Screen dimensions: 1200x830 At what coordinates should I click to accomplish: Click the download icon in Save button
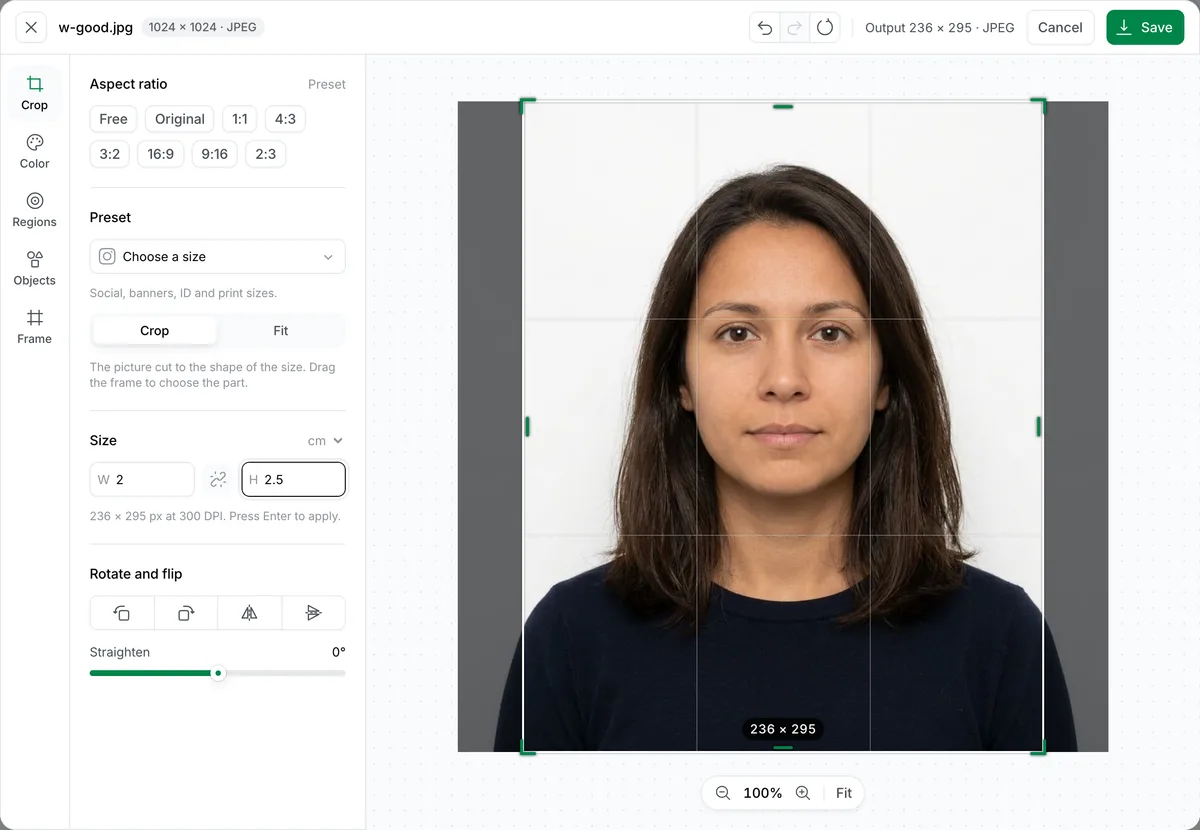(x=1125, y=27)
